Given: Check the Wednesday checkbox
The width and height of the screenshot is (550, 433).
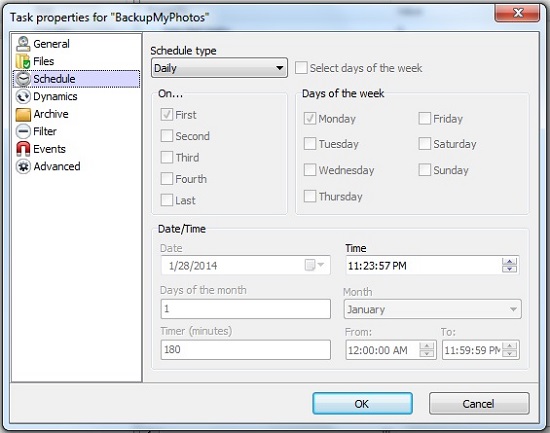Looking at the screenshot, I should click(310, 170).
